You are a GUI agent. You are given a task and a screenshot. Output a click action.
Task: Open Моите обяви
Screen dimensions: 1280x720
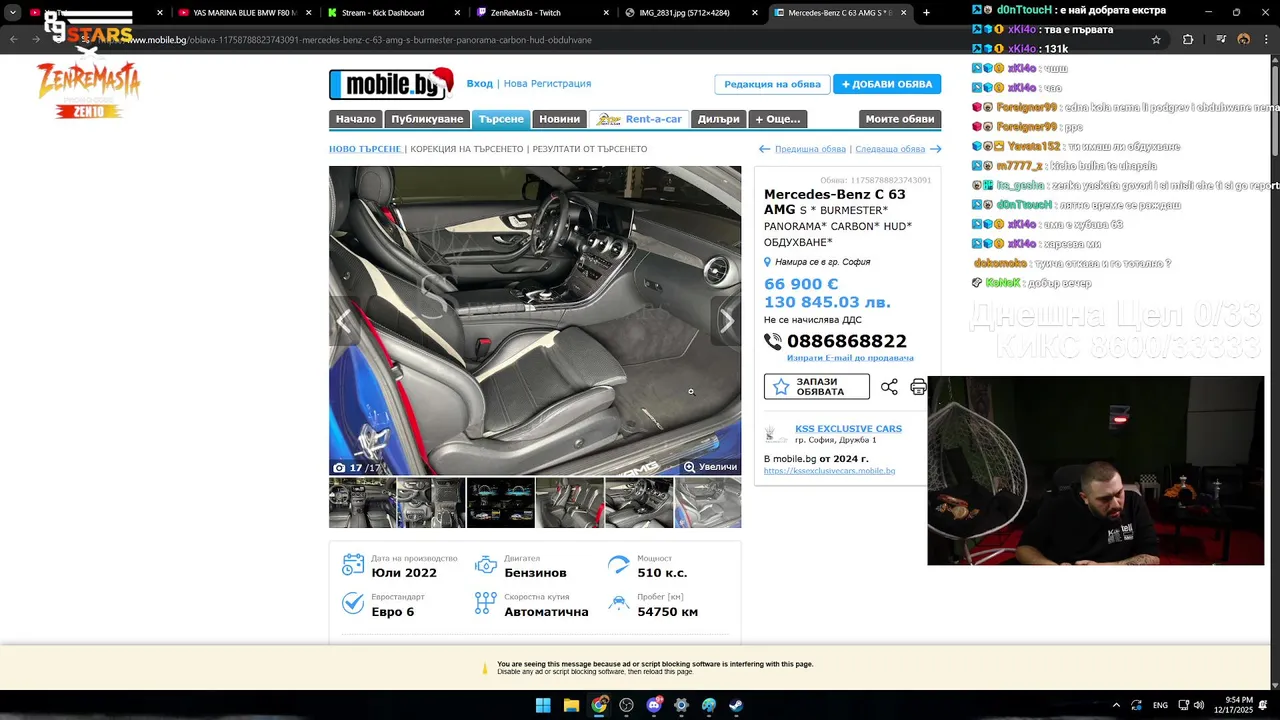(900, 119)
